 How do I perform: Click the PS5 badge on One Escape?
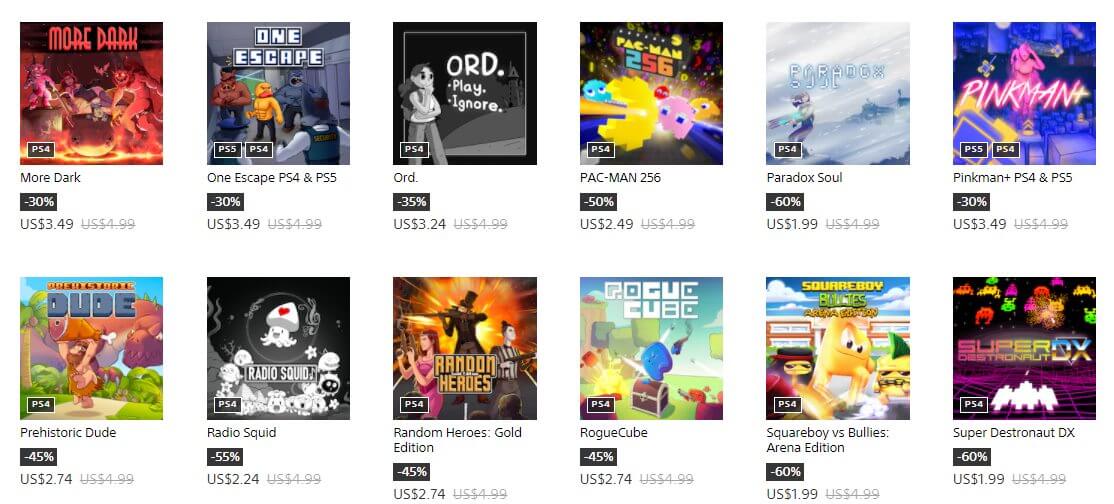coord(228,149)
